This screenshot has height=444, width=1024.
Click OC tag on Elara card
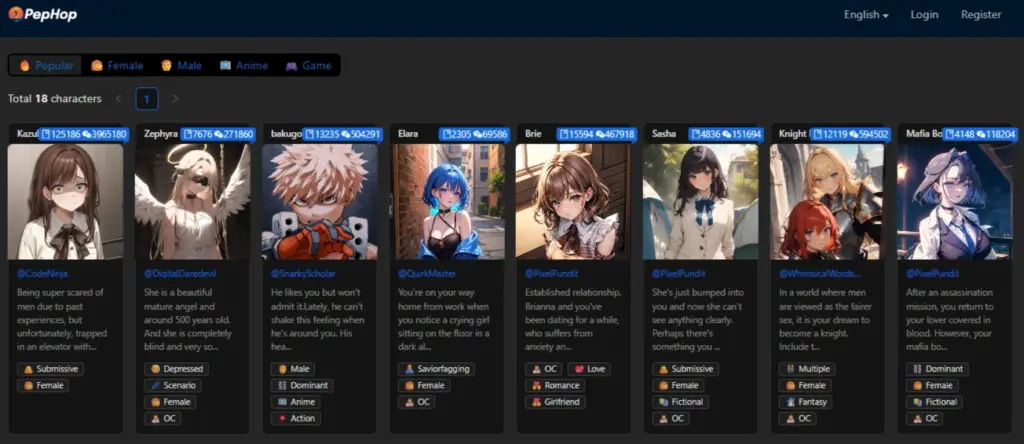[417, 402]
